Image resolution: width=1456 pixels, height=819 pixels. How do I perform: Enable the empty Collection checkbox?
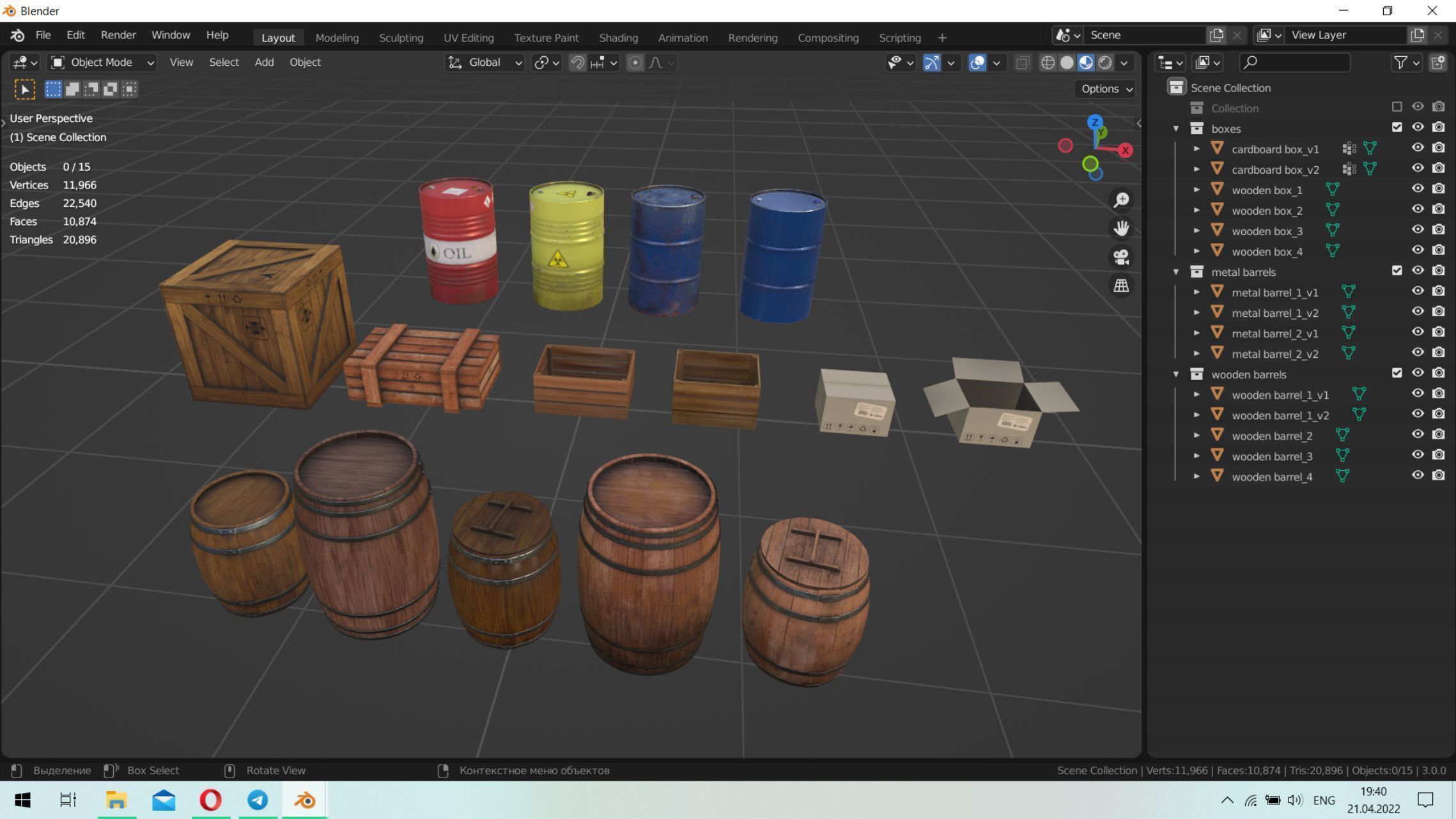1397,107
